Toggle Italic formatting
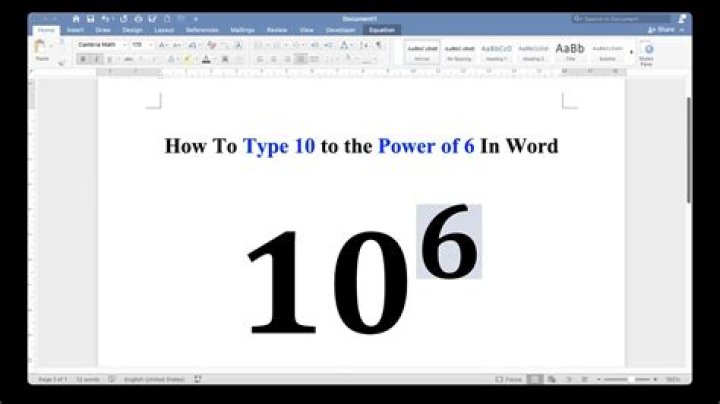 [96, 59]
